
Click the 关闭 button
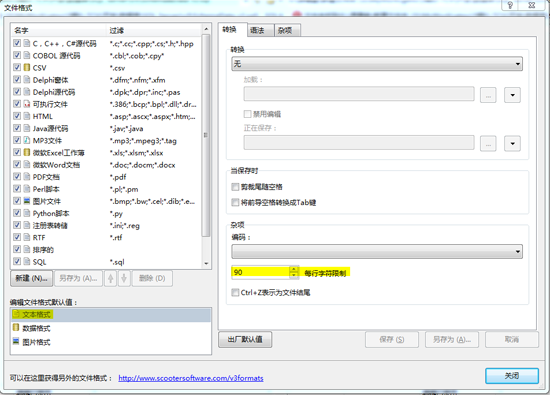click(512, 376)
